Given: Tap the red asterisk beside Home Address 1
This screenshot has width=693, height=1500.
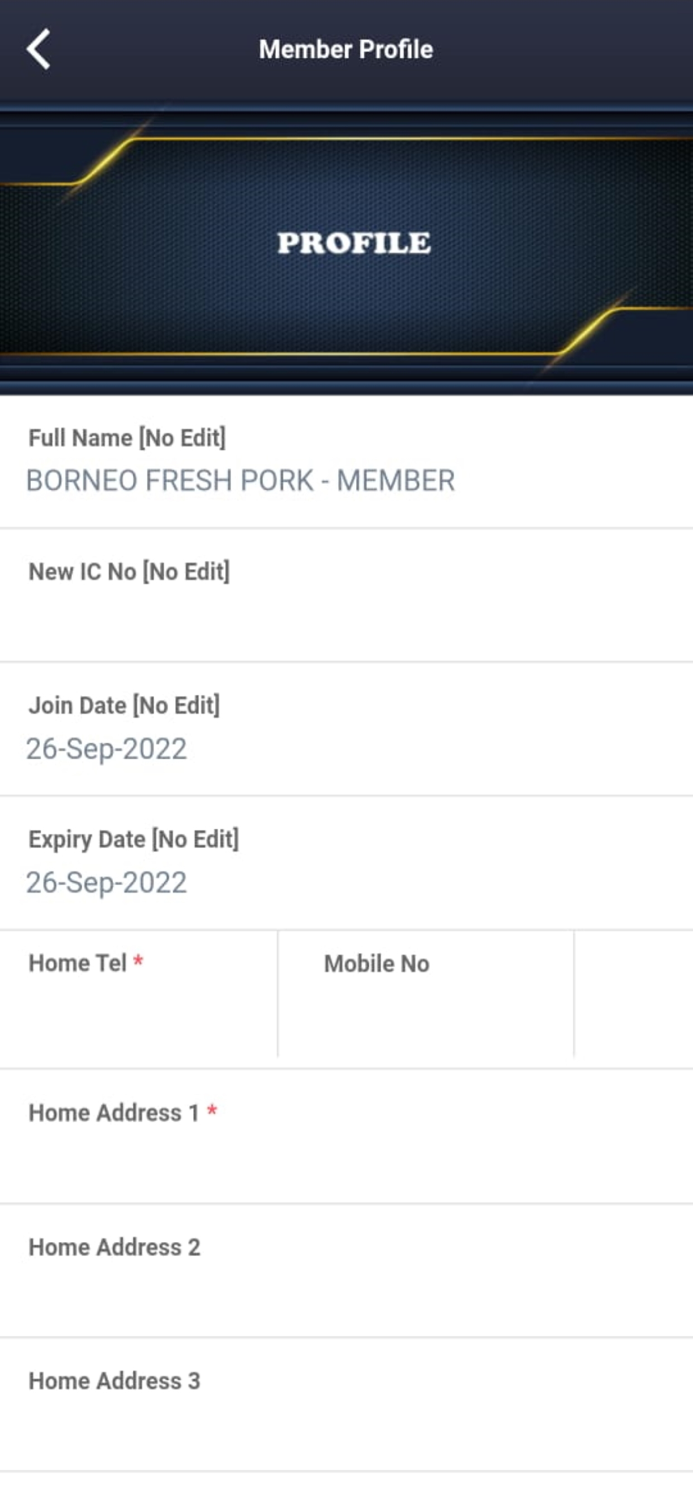Looking at the screenshot, I should (x=212, y=1112).
